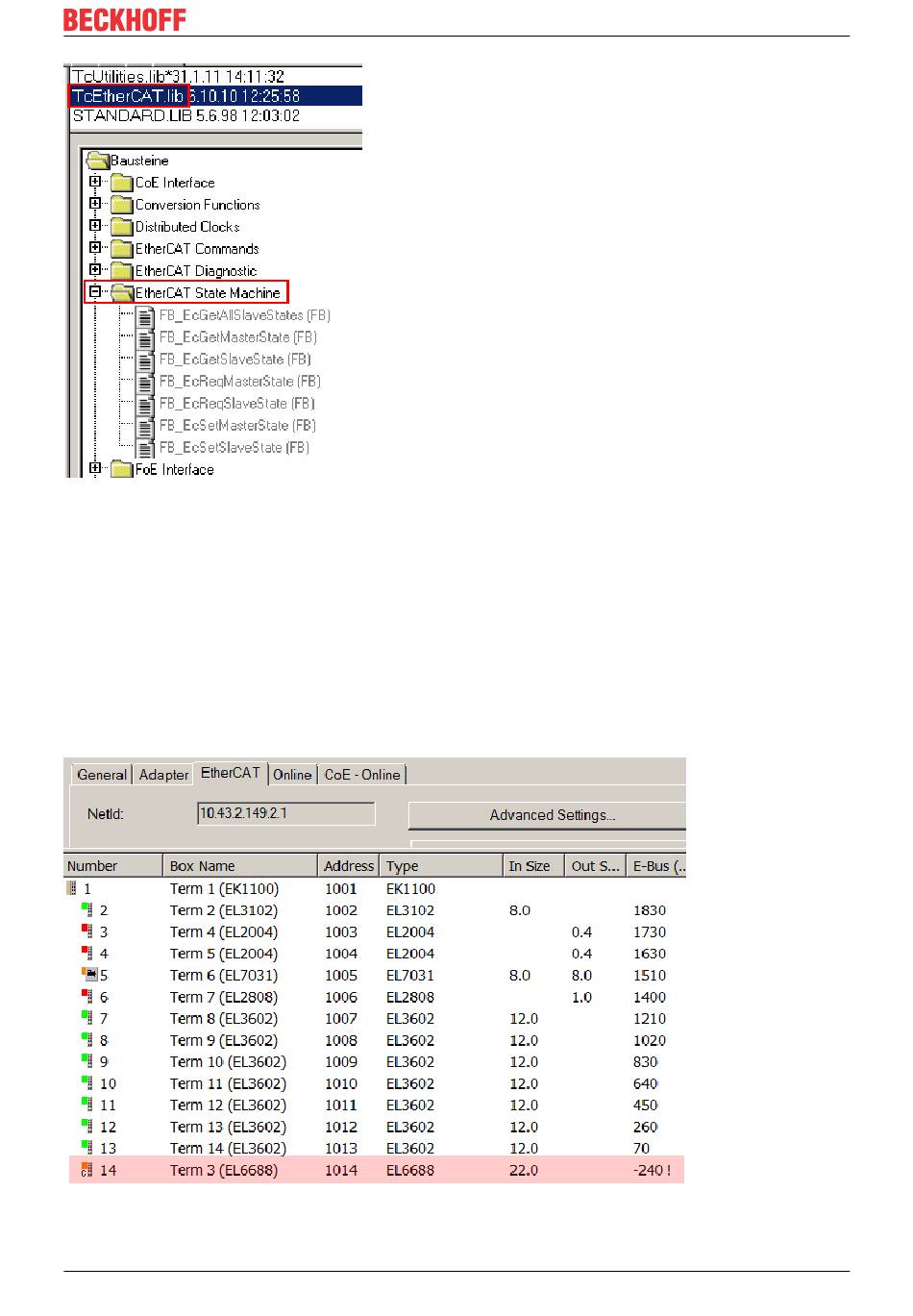This screenshot has height=1316, width=913.
Task: Expand the CoE Interface folder node
Action: click(95, 182)
